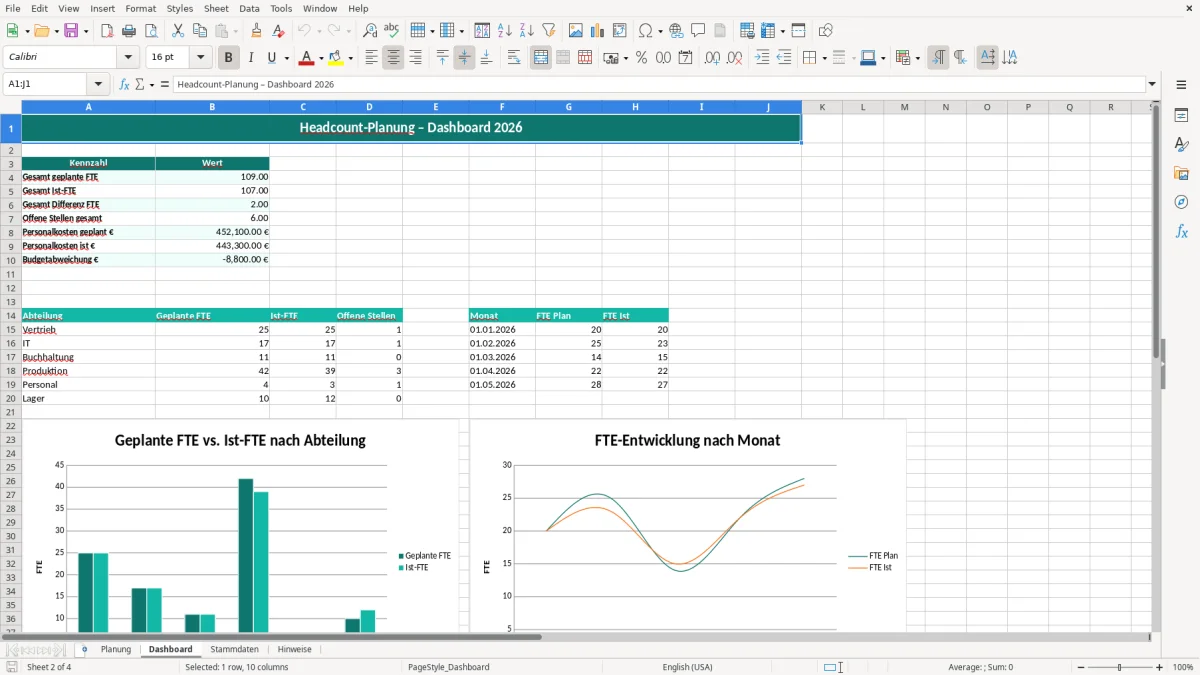The image size is (1200, 675).
Task: Apply the yellow background color swatch
Action: (x=336, y=58)
